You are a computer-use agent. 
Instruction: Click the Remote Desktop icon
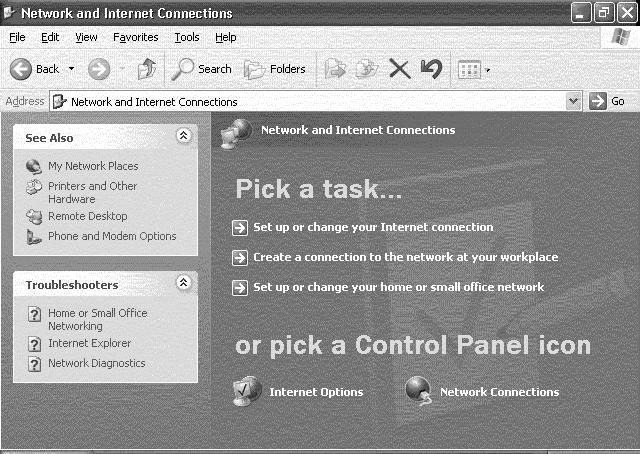[x=34, y=216]
